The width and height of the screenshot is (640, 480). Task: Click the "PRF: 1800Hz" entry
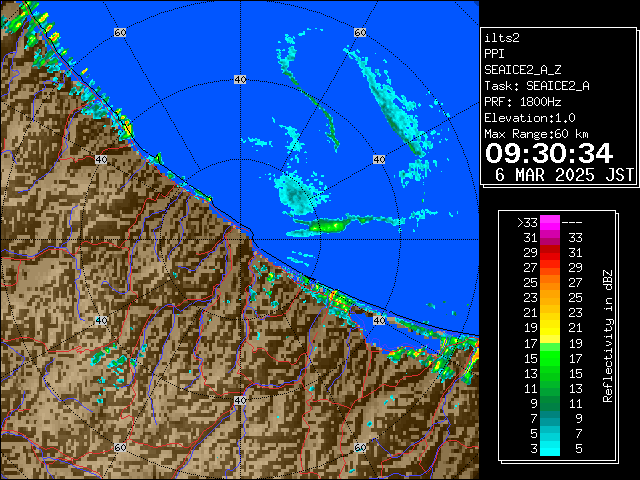click(x=522, y=102)
